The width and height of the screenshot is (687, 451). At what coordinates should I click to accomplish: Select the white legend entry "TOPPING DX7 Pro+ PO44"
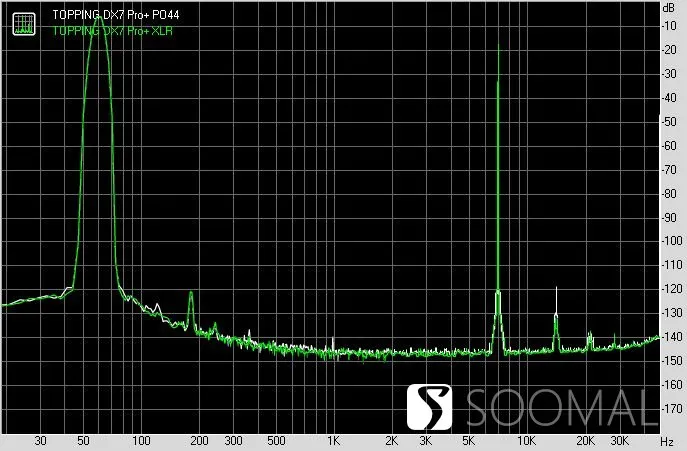(x=116, y=15)
